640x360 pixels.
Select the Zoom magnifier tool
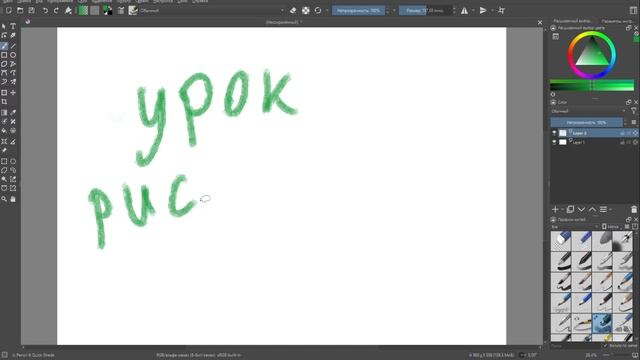click(4, 199)
